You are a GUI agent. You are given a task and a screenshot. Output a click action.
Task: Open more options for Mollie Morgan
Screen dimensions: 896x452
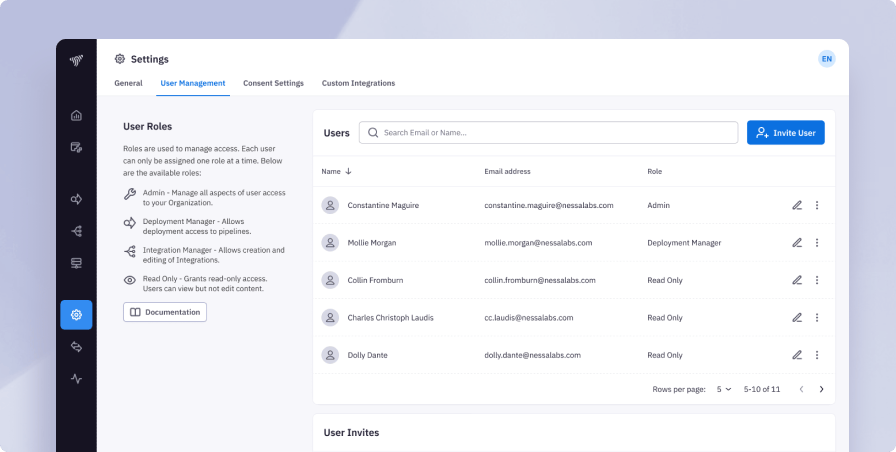click(x=817, y=243)
